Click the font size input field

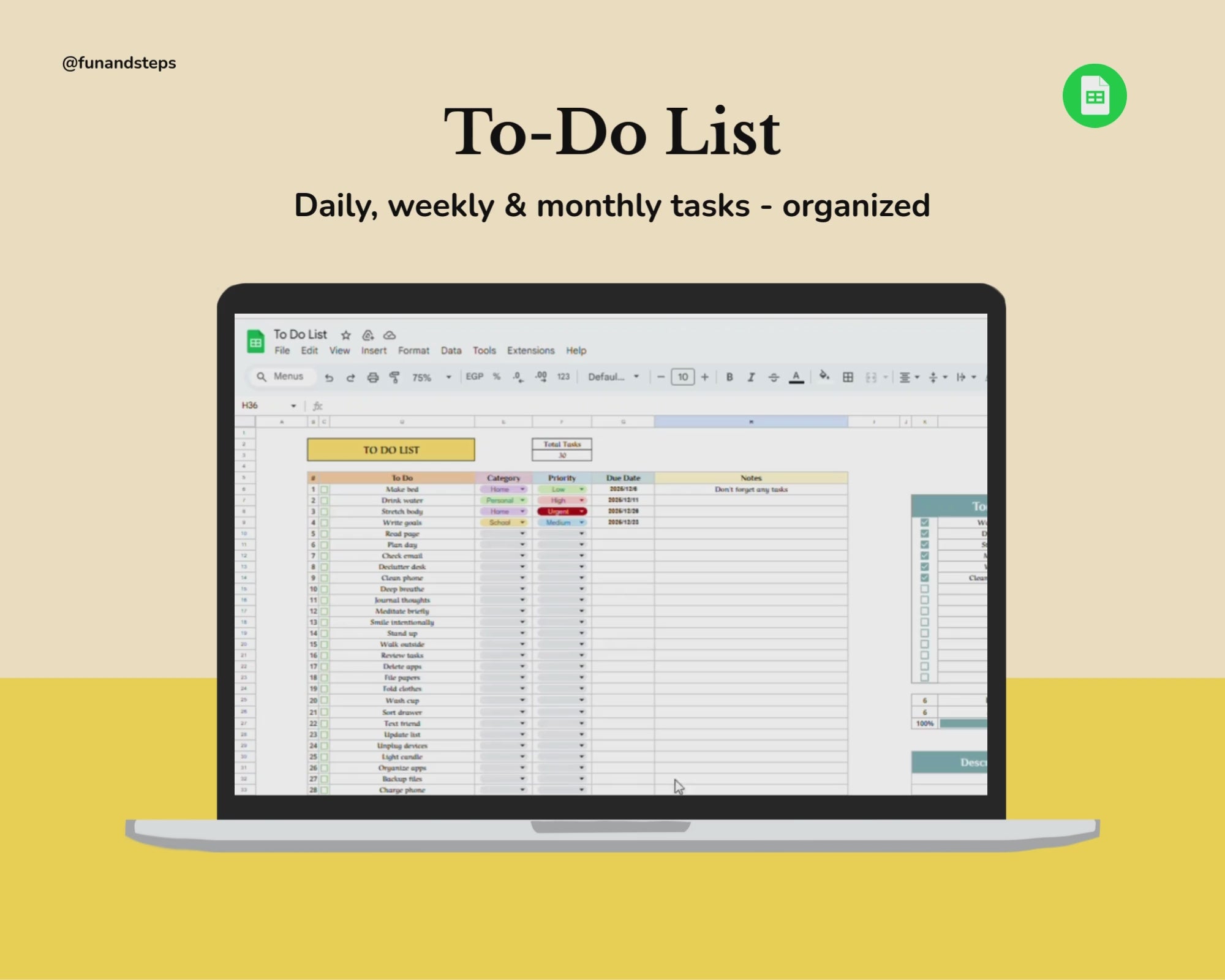tap(682, 377)
